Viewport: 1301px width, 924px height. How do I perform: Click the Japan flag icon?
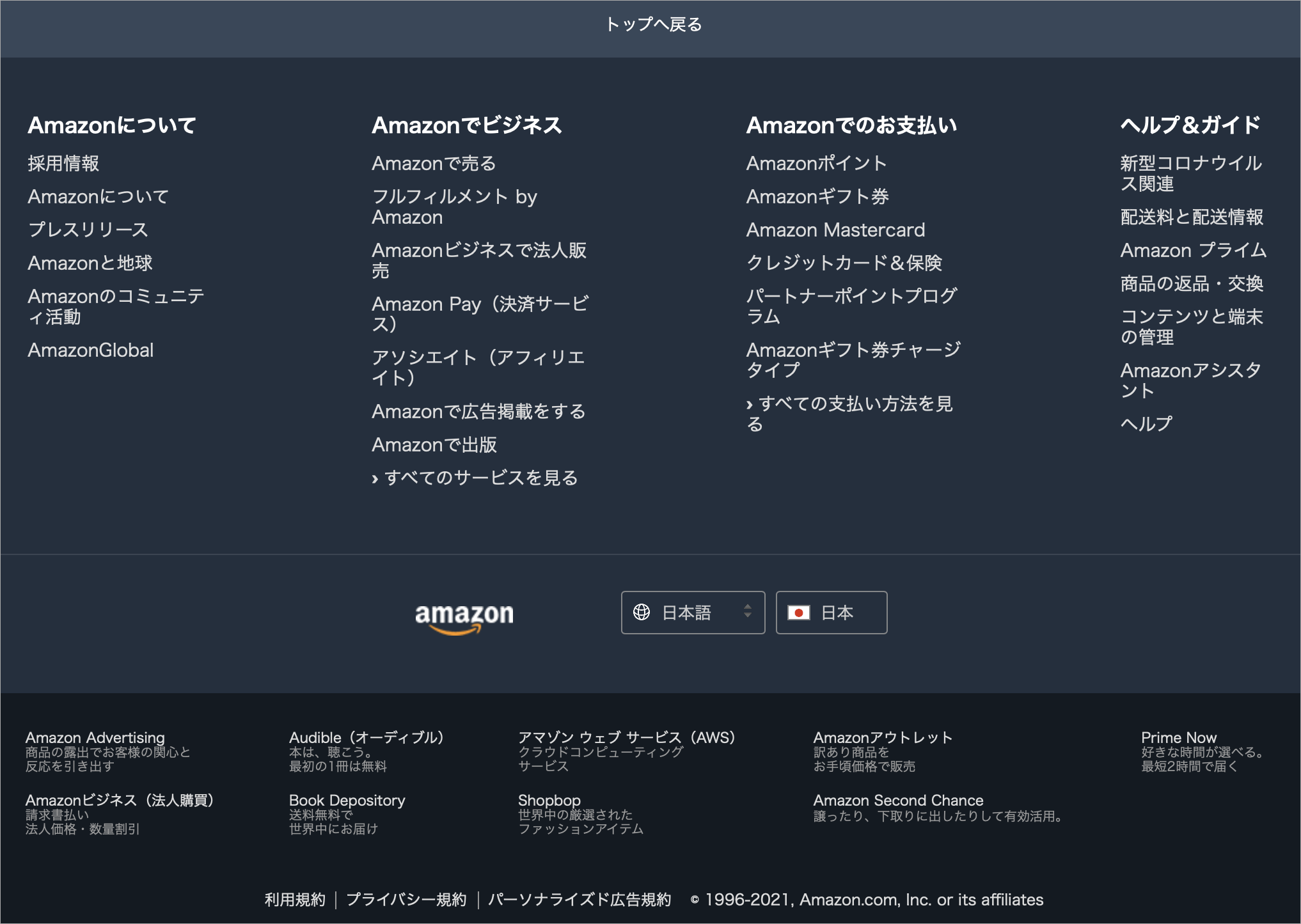[x=799, y=613]
